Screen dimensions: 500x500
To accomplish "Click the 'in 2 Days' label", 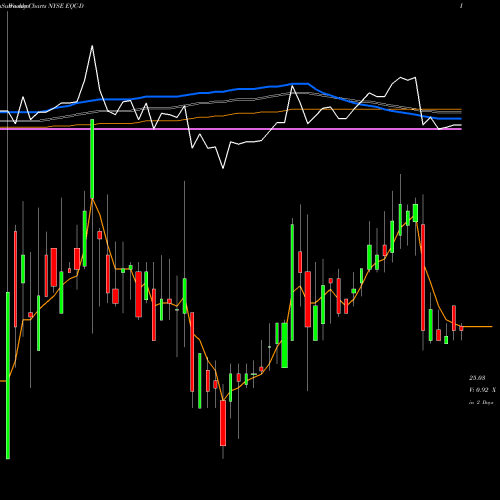I will coord(481,403).
